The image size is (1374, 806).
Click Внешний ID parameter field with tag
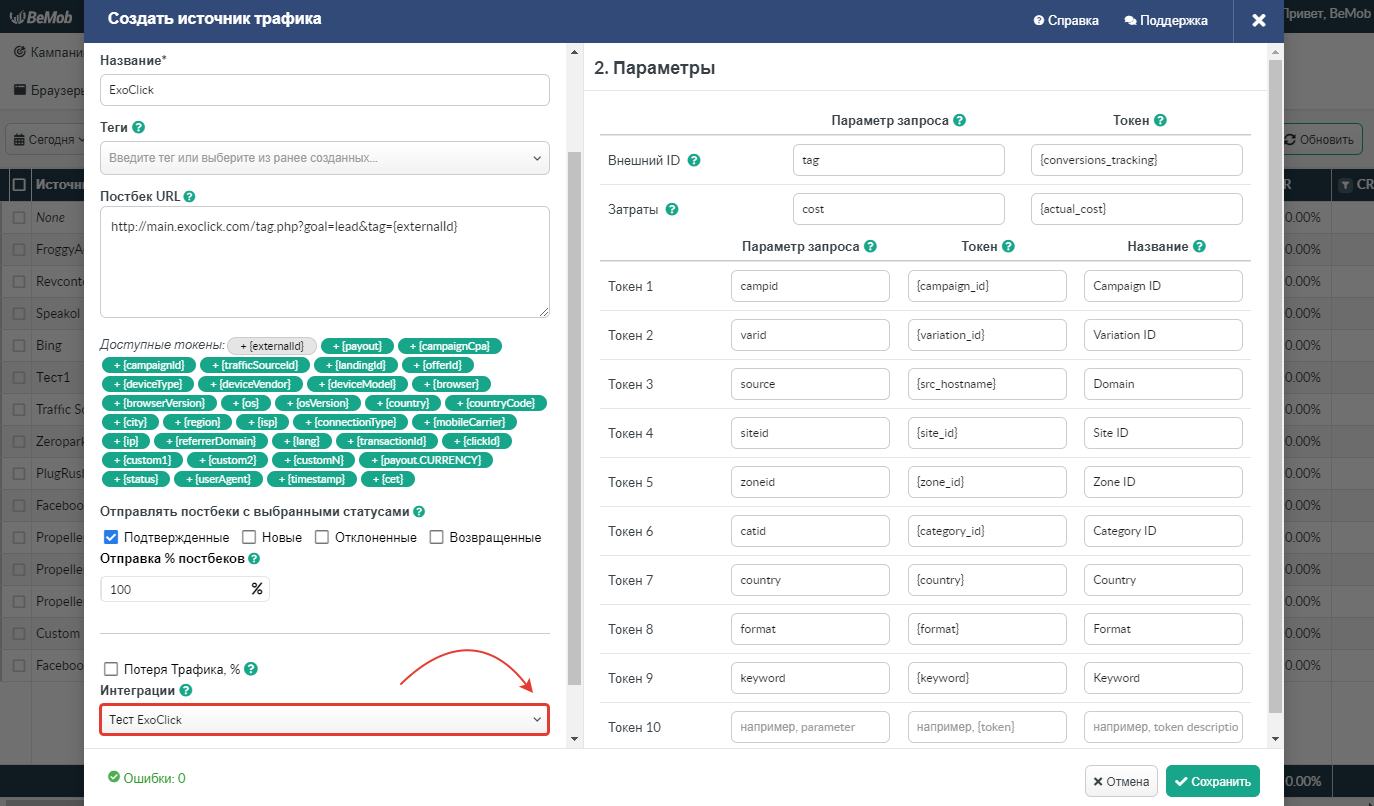click(898, 160)
